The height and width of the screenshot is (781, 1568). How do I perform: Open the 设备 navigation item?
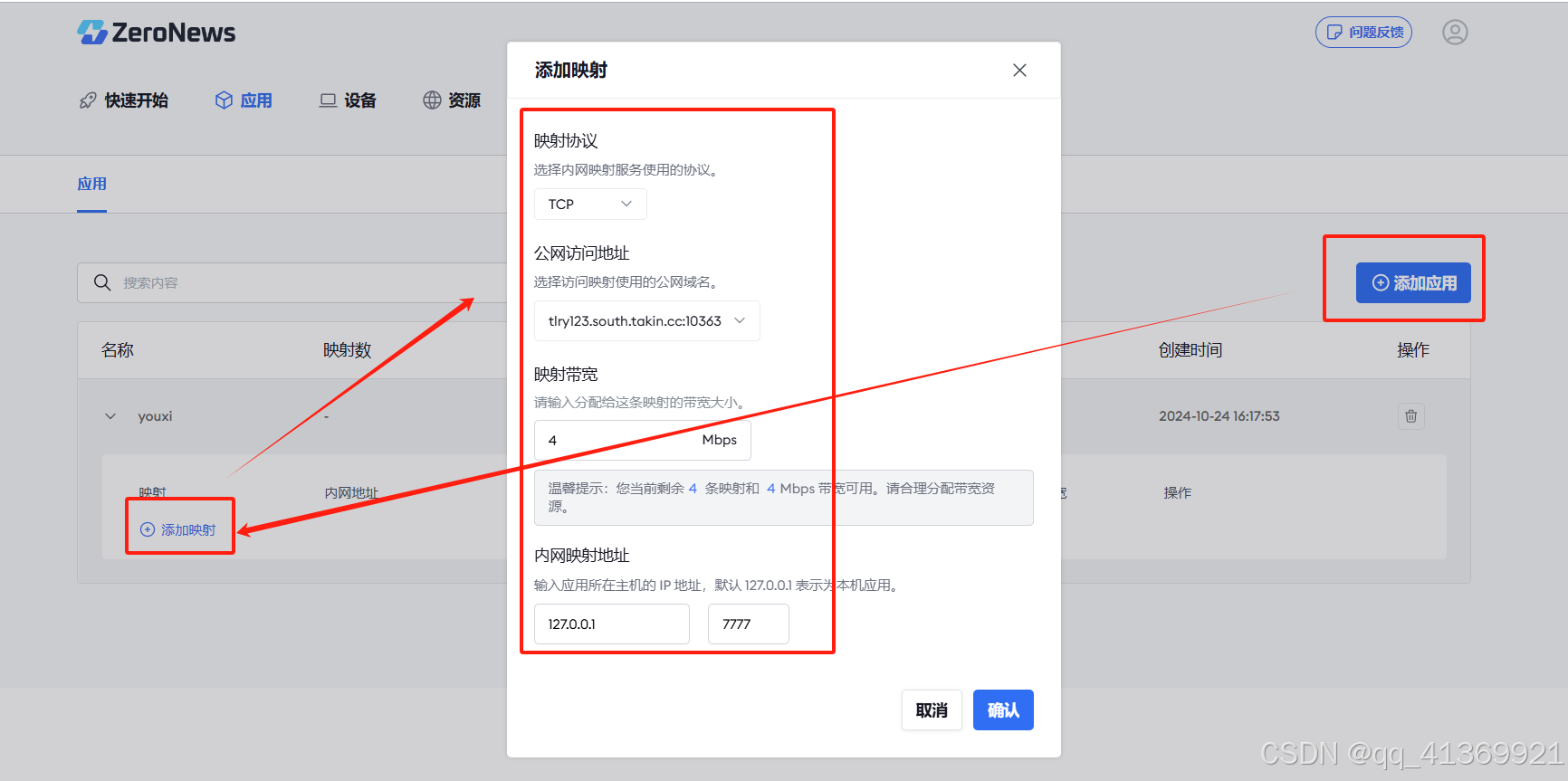coord(348,100)
